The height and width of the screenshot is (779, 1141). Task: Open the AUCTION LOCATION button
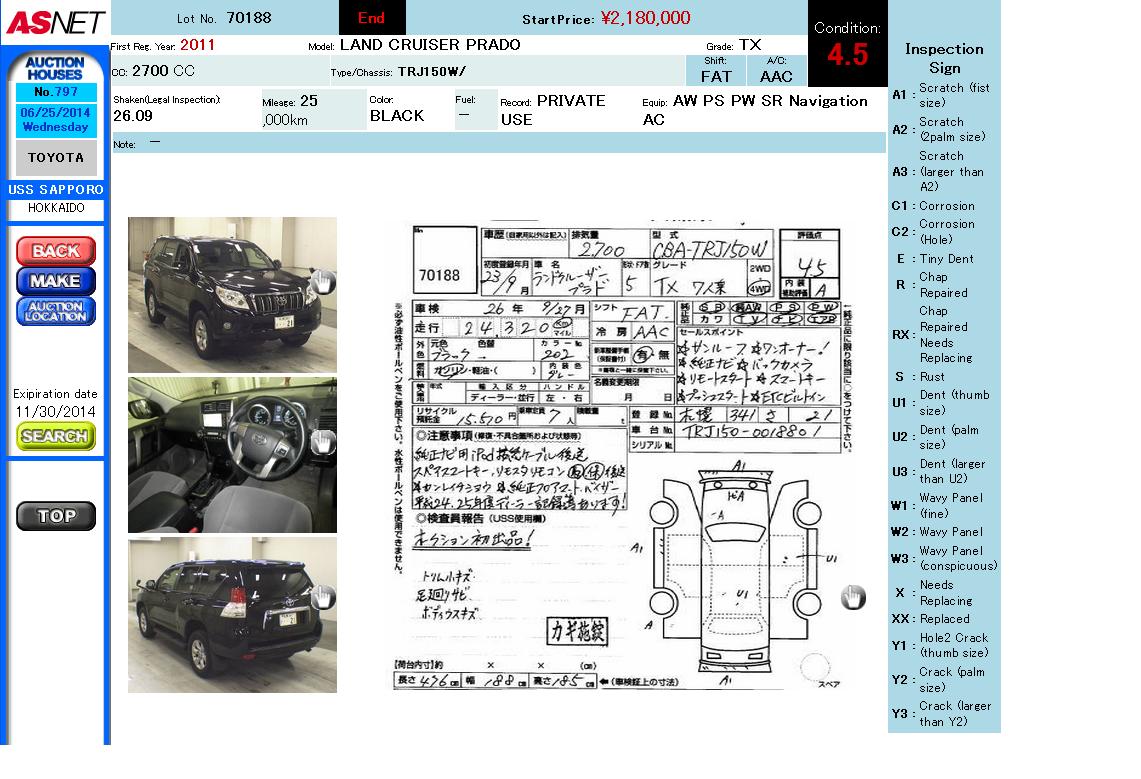[56, 311]
